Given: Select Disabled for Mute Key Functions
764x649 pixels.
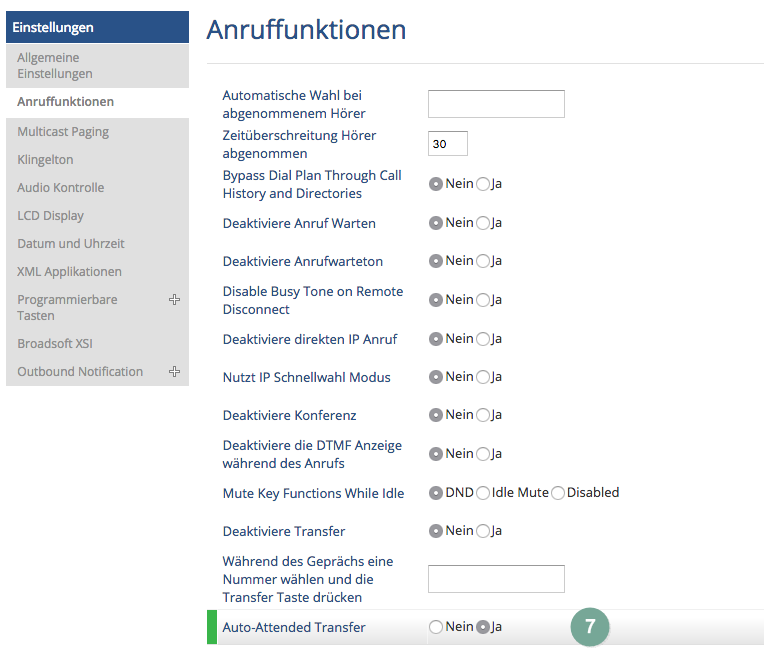Looking at the screenshot, I should pos(558,493).
